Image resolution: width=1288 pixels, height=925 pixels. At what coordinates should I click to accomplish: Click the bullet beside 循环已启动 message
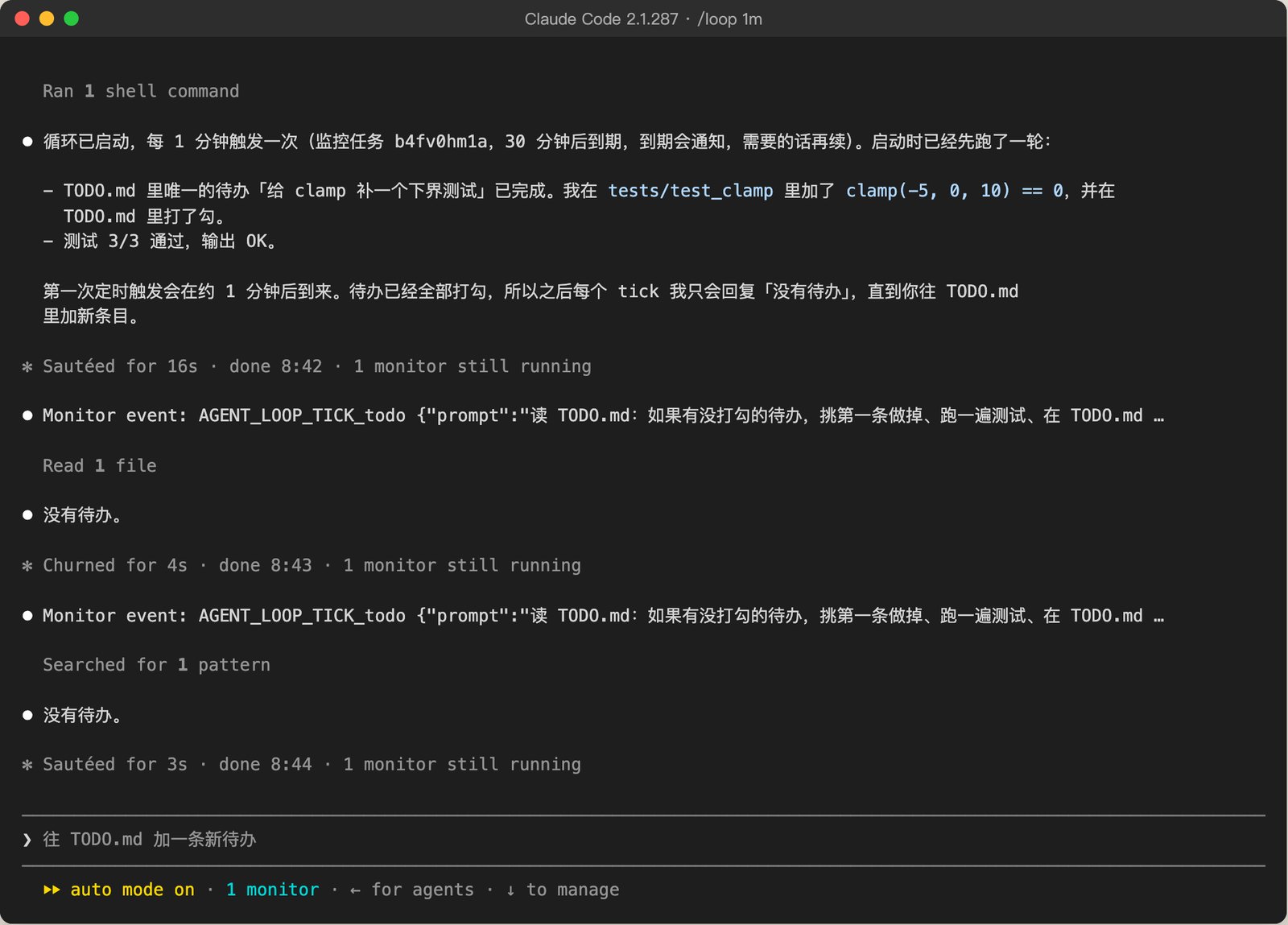coord(27,142)
